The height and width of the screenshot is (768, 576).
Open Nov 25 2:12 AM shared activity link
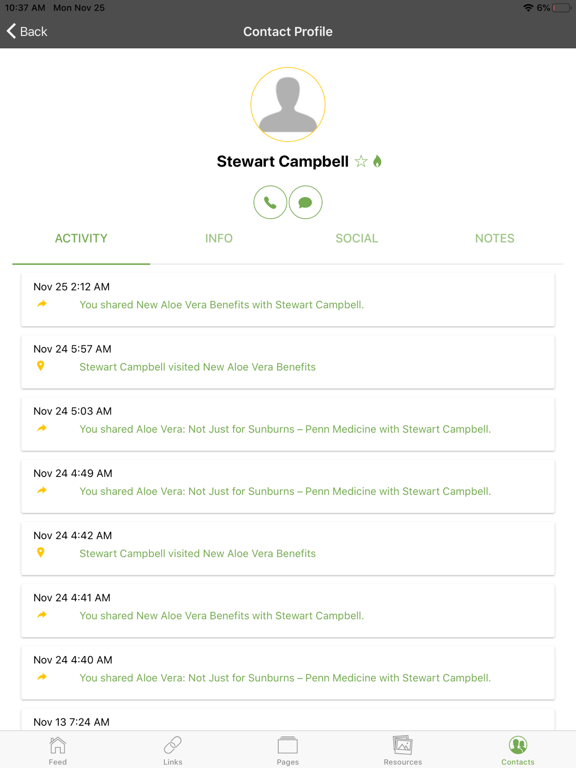tap(222, 305)
